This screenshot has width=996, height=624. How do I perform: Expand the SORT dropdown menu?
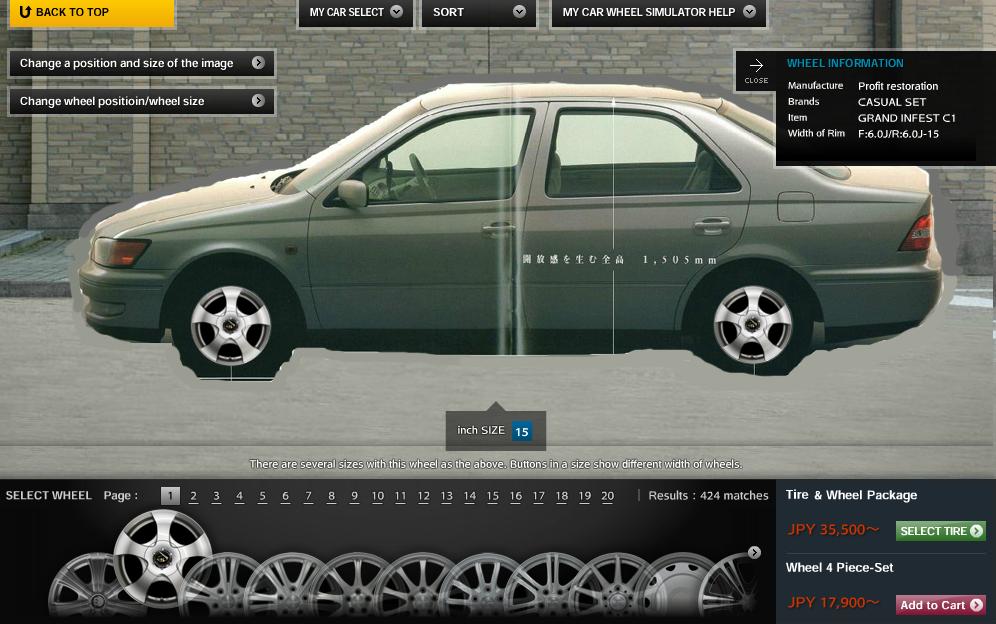(478, 13)
